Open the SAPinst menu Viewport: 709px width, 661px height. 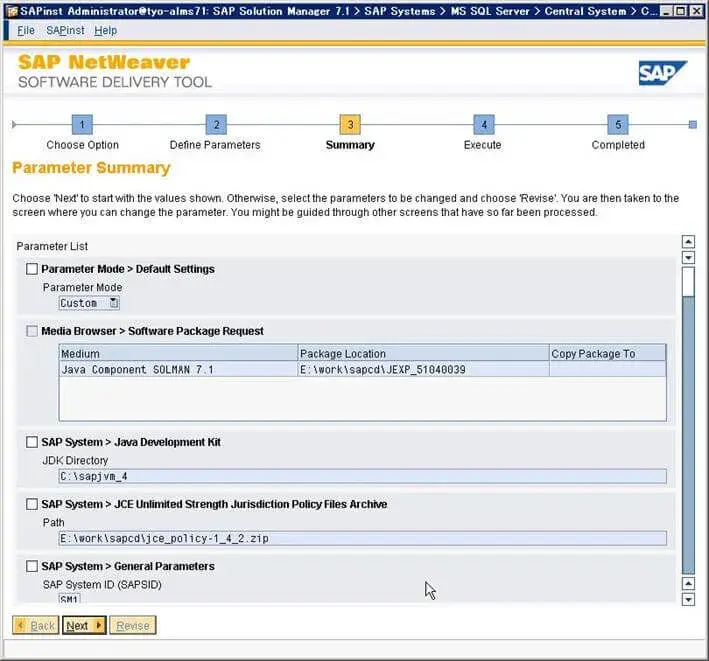[65, 30]
